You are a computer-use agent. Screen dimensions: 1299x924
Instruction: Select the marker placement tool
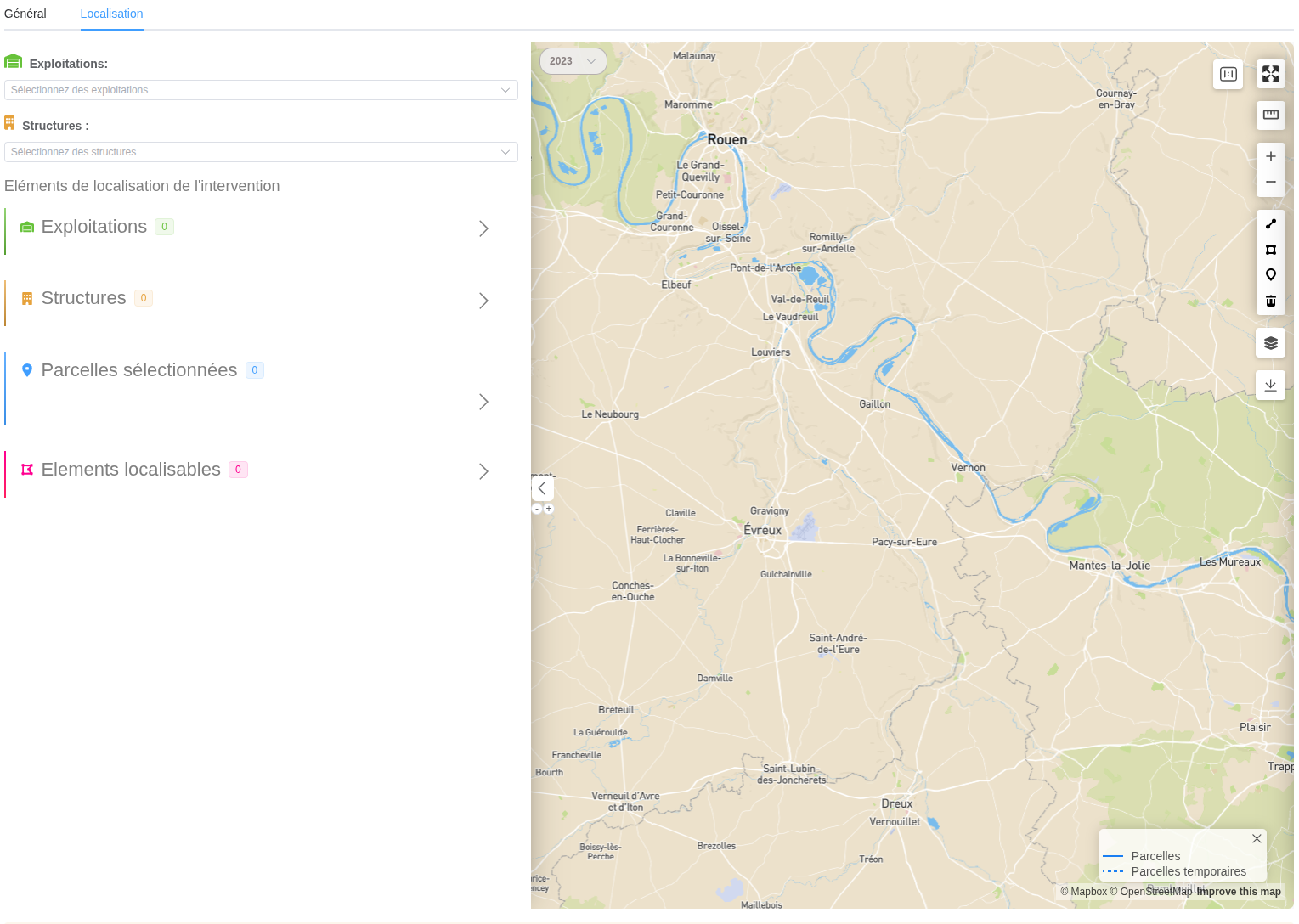1270,274
